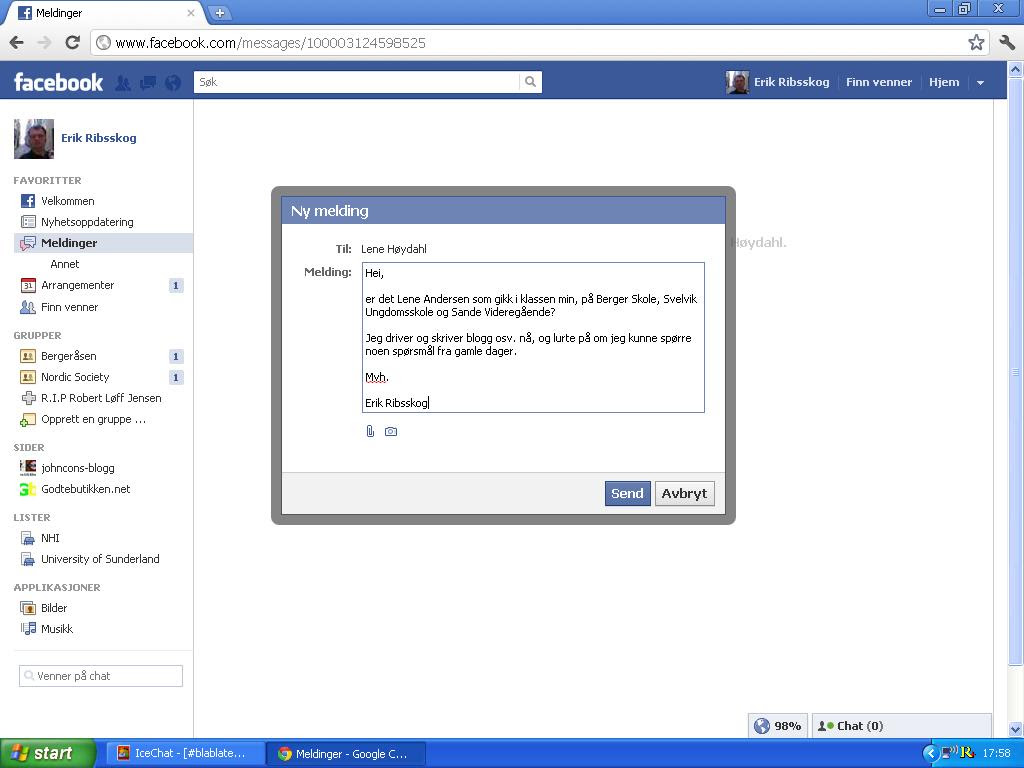
Task: Open account dropdown arrow in header
Action: tap(980, 83)
